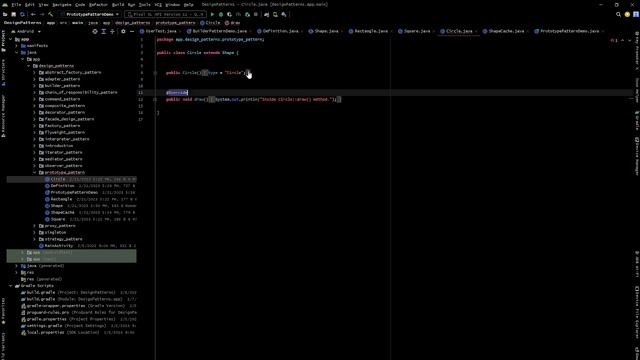The image size is (640, 360).
Task: Click the fold toggle beside draw() method
Action: click(155, 99)
